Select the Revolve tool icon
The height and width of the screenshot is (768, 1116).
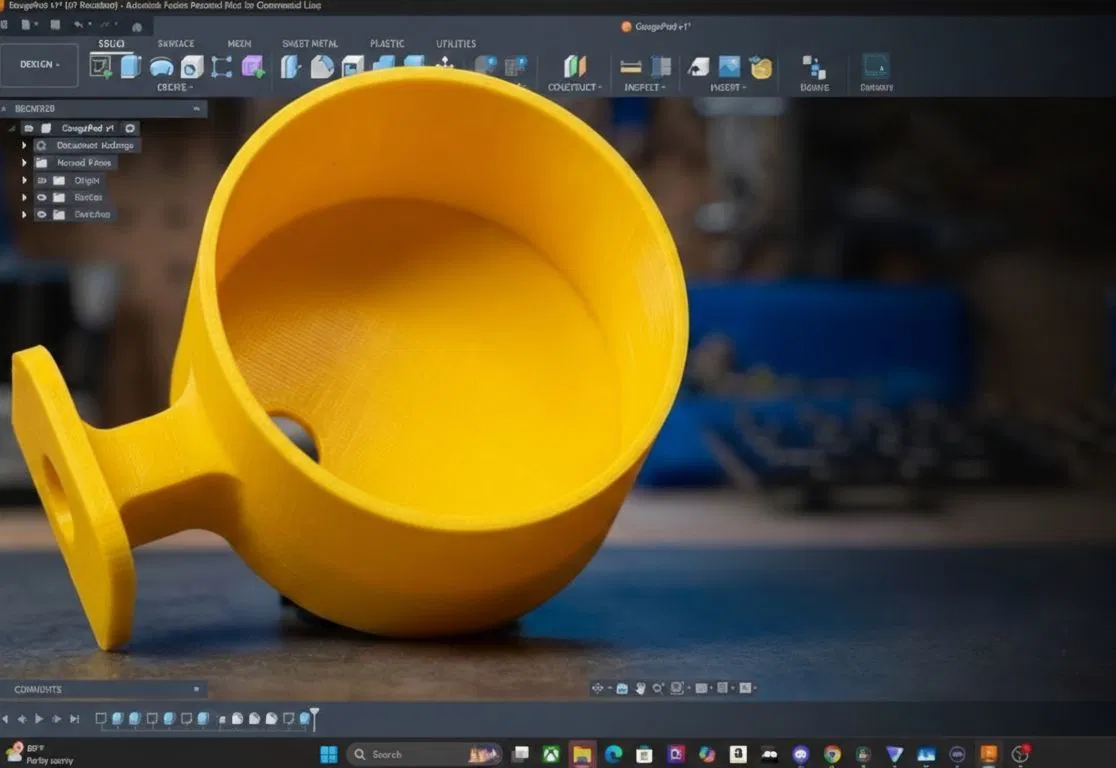tap(162, 68)
